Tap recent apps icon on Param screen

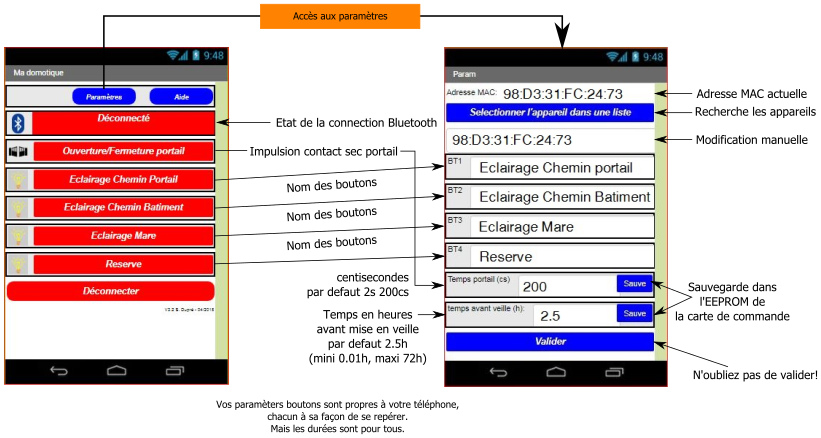point(614,372)
